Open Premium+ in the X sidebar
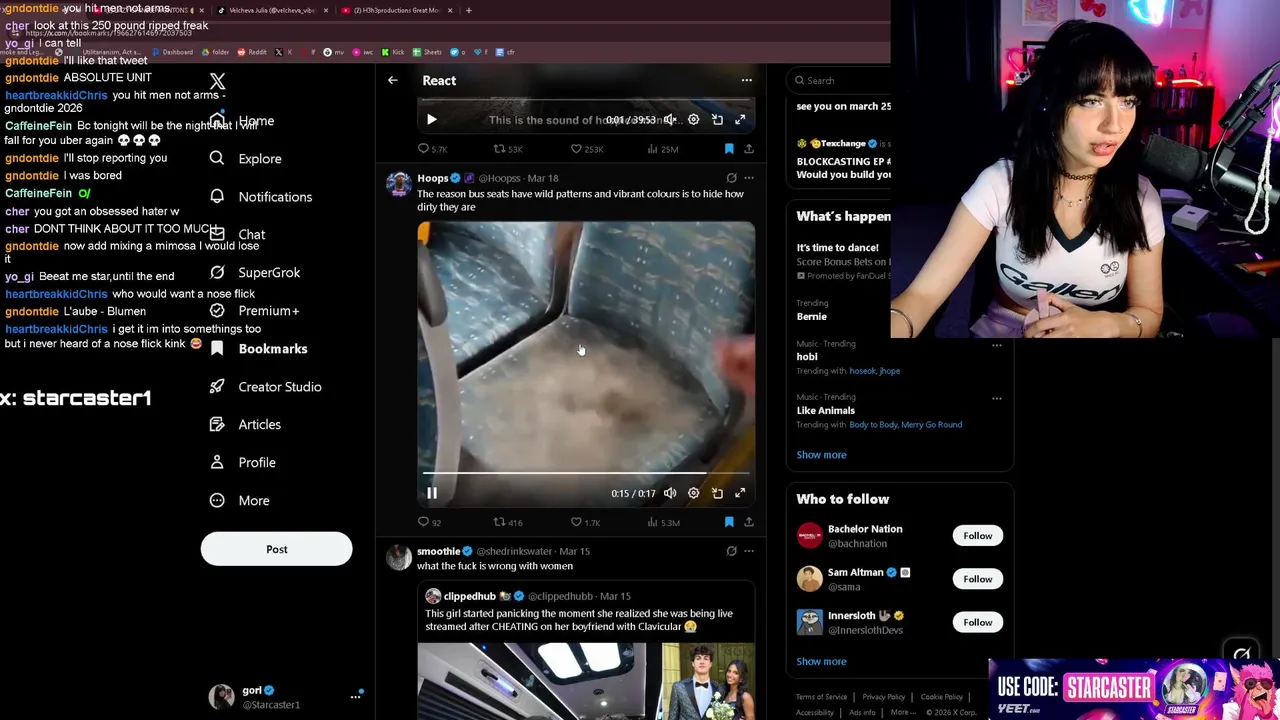This screenshot has width=1280, height=720. point(254,311)
